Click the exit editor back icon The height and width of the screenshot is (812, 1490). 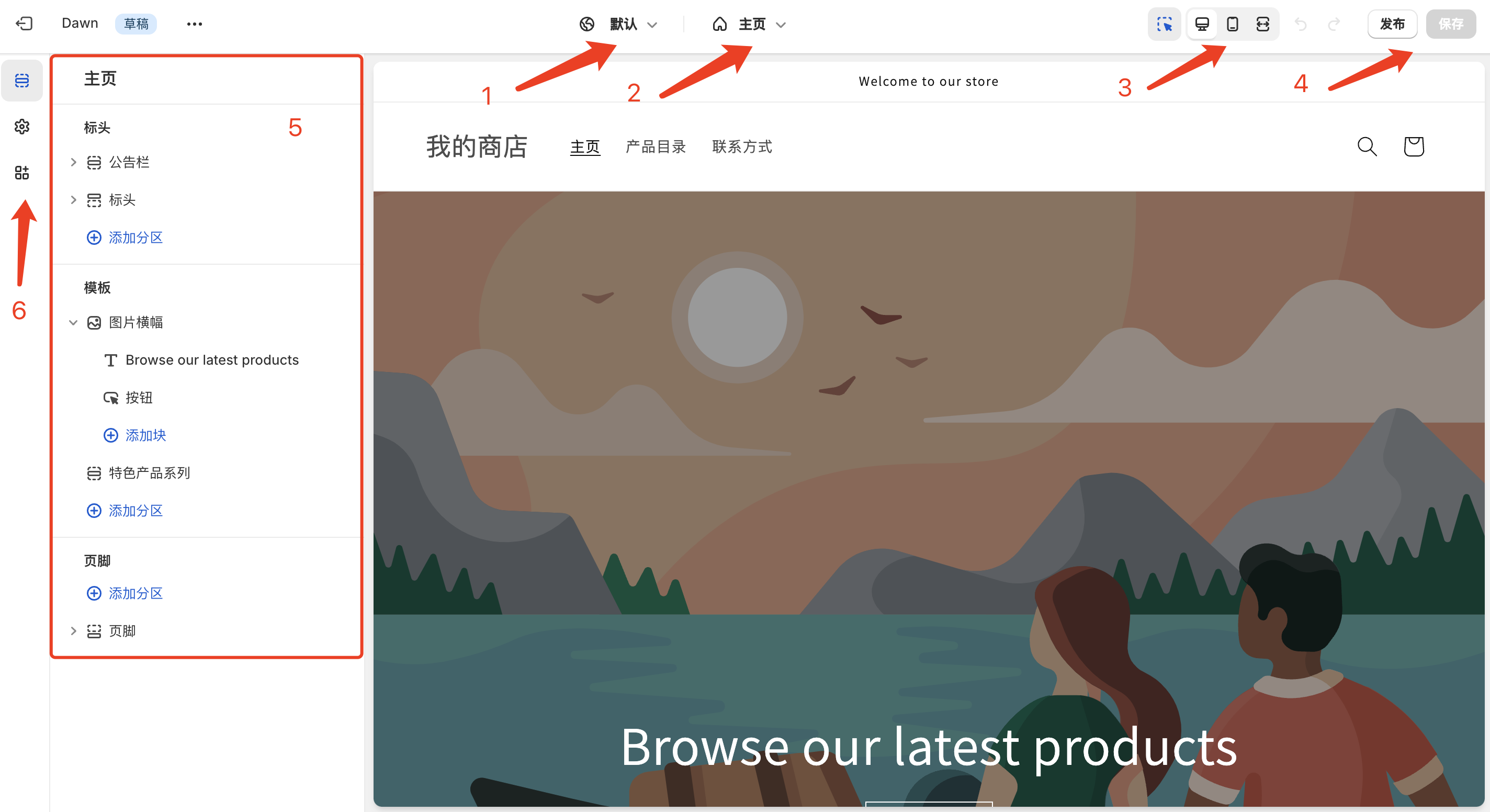pos(24,24)
